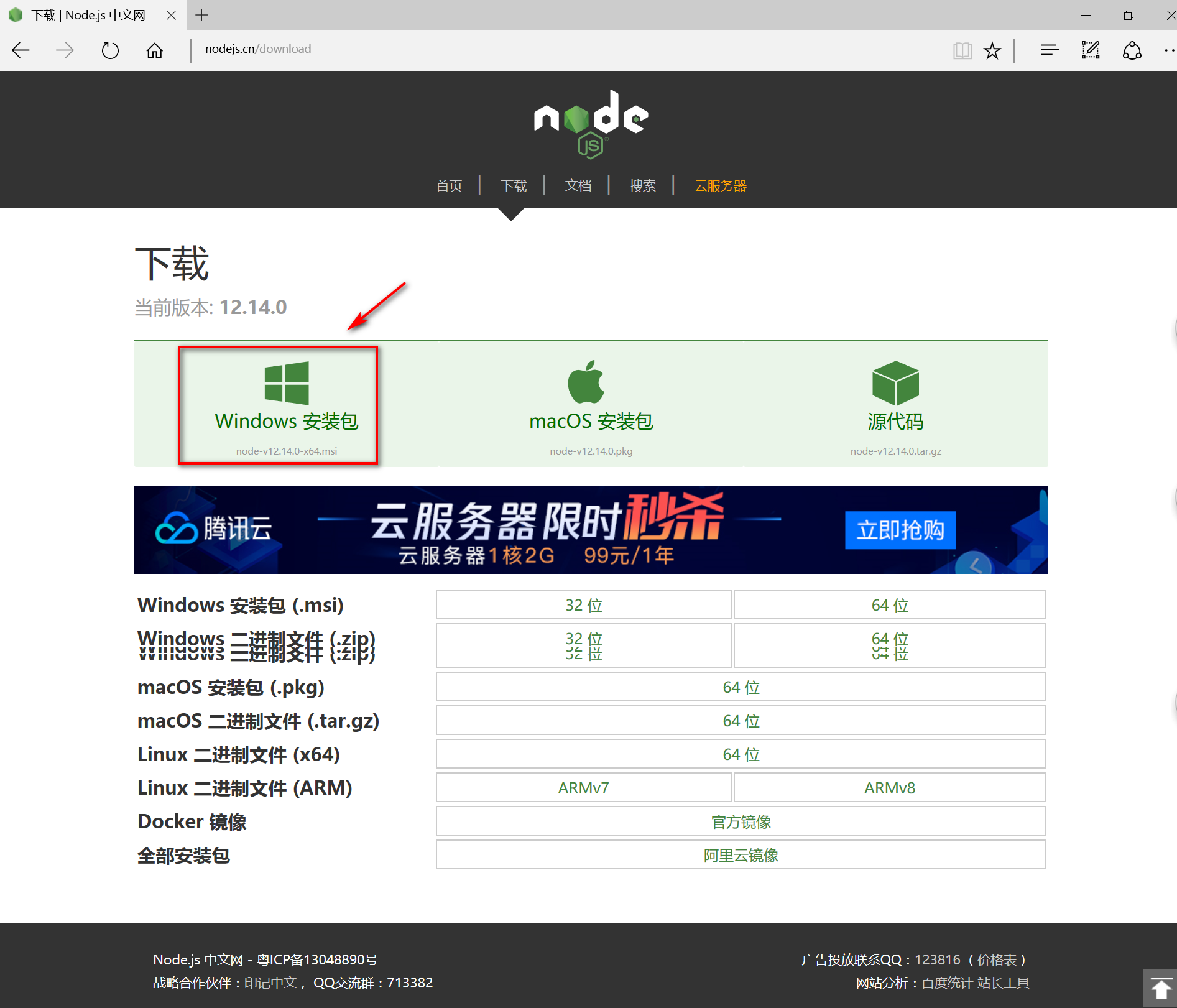Click Linux 二进制文件 (ARM) row label

245,788
